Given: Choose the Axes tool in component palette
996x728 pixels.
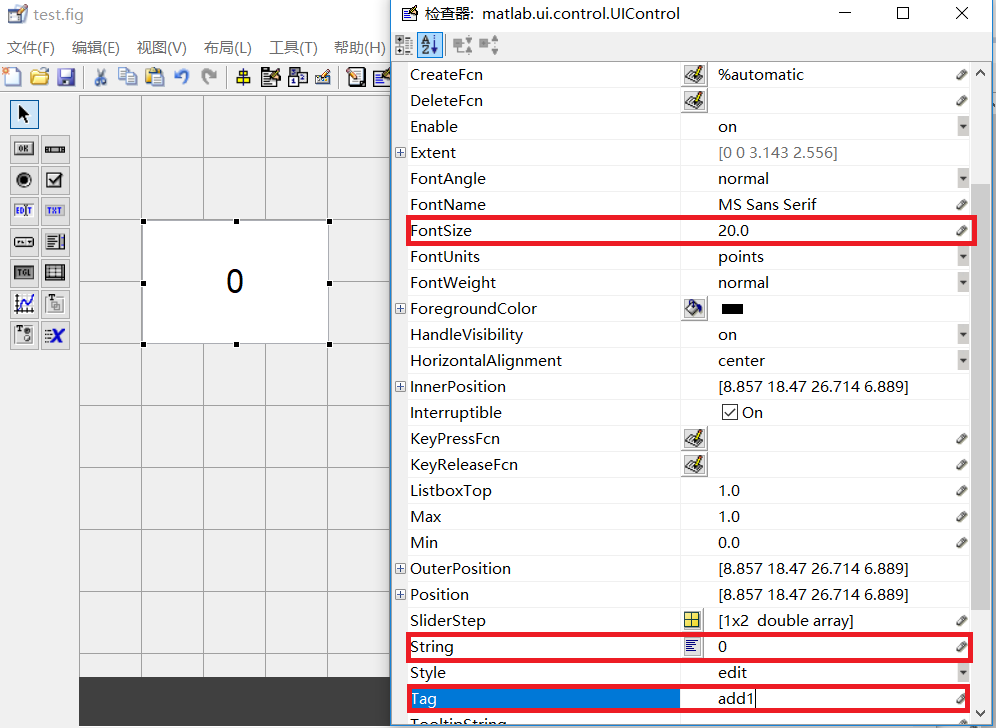Looking at the screenshot, I should coord(24,304).
